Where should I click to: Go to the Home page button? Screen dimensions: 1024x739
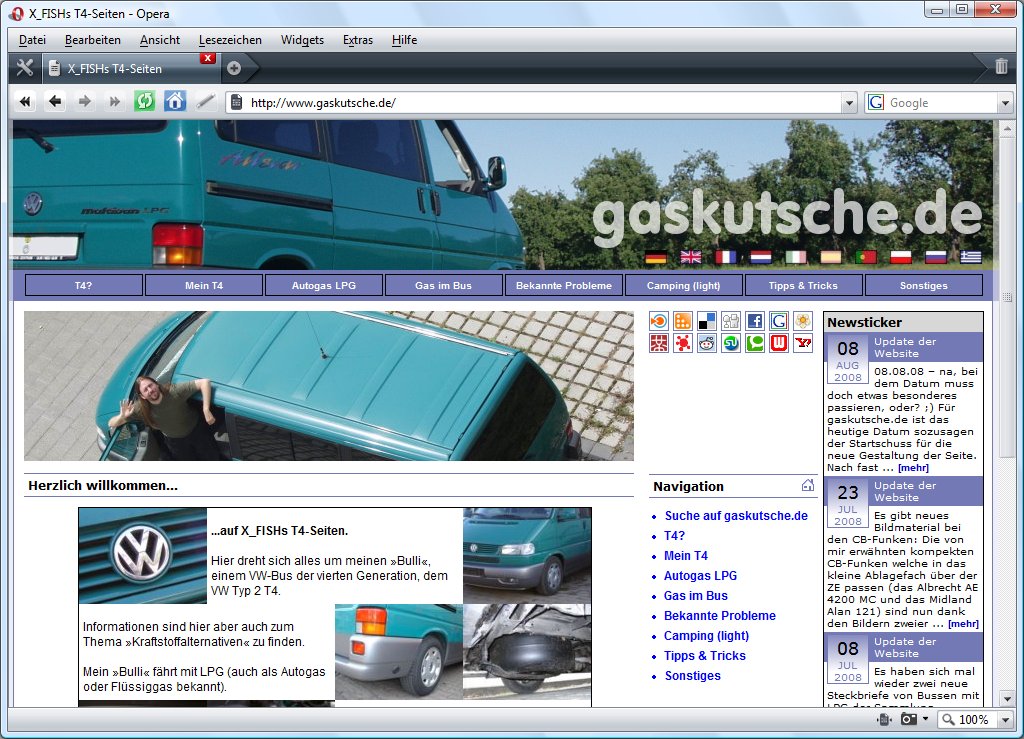174,102
